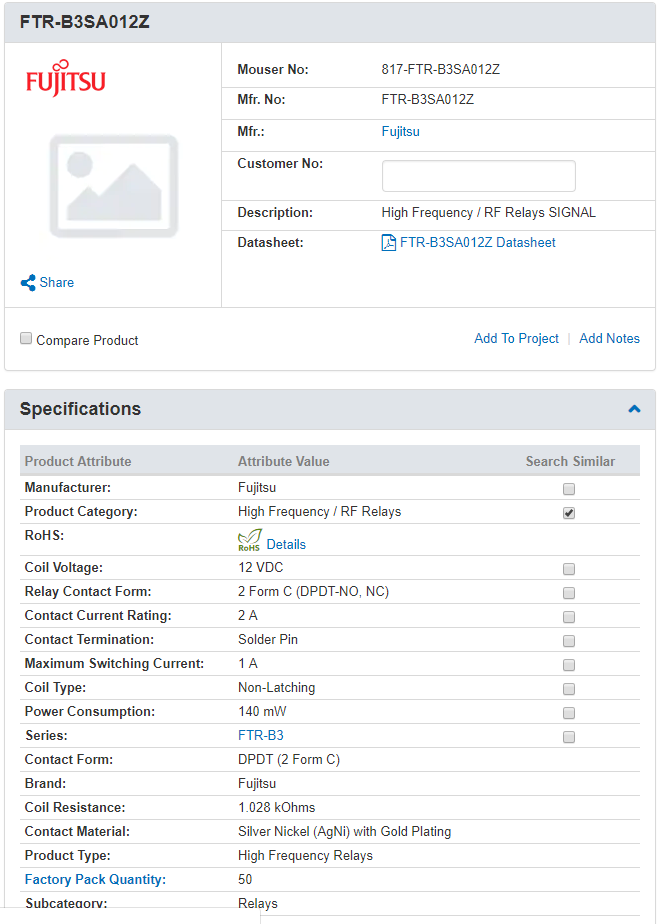Click the Non-Latching value
This screenshot has width=658, height=924.
point(277,688)
